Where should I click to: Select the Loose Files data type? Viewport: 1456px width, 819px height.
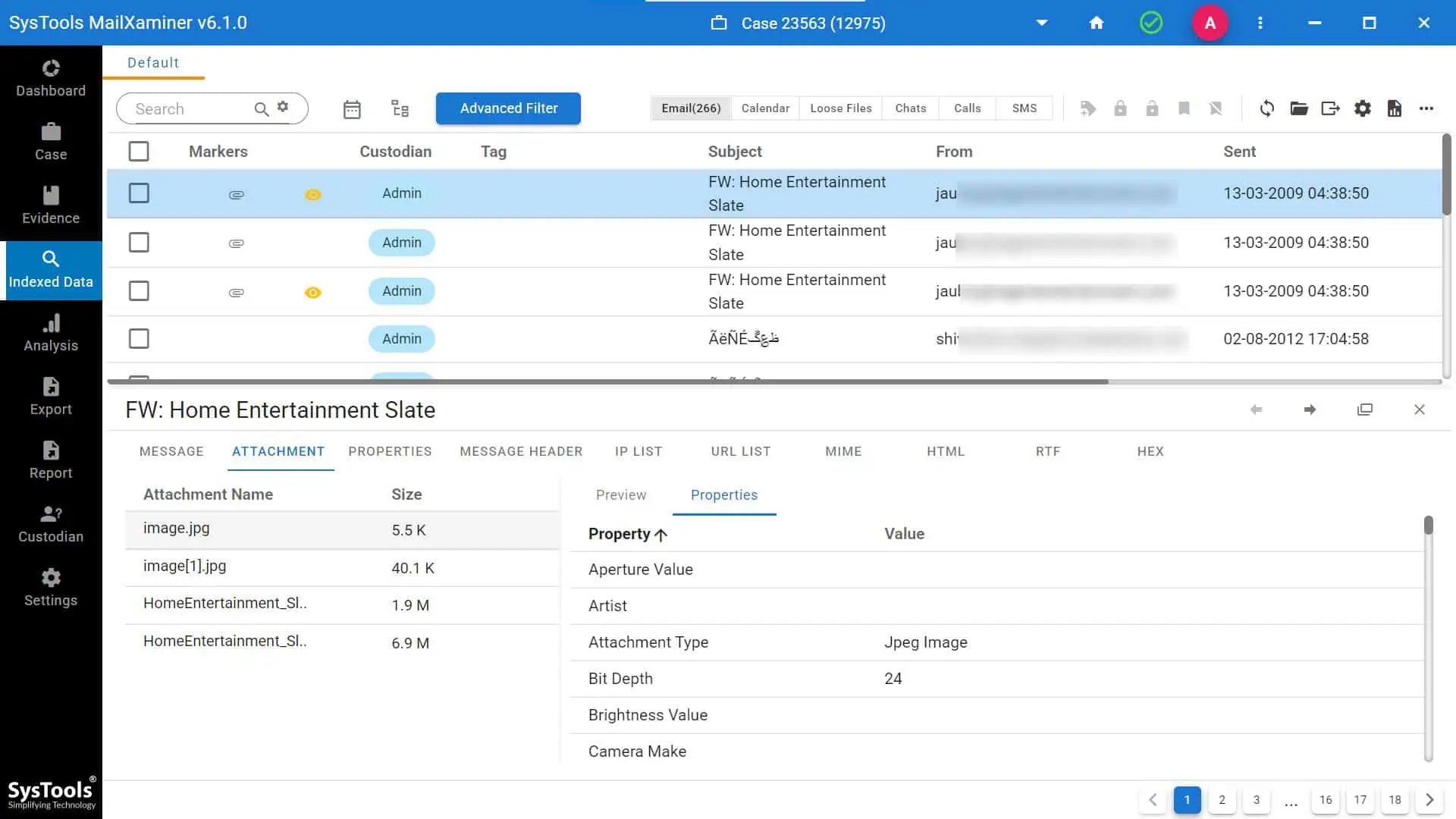click(841, 108)
